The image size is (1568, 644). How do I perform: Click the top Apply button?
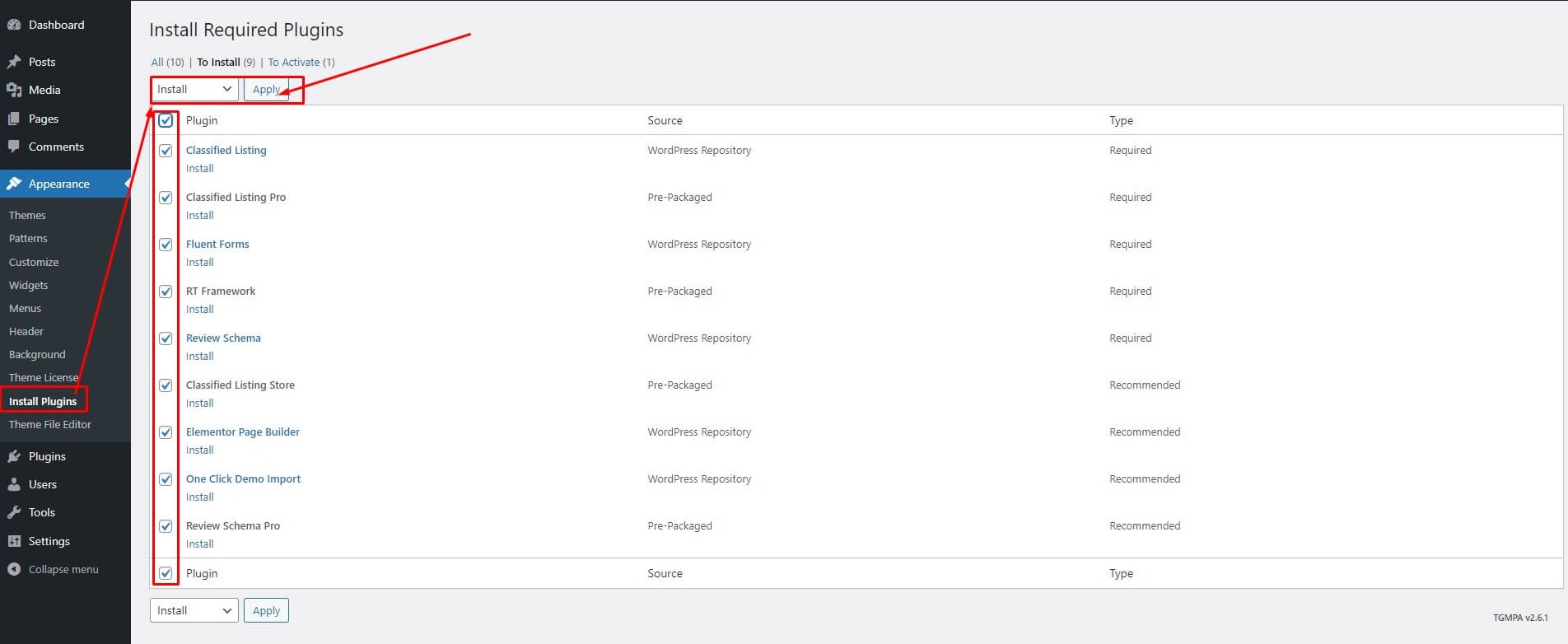266,89
